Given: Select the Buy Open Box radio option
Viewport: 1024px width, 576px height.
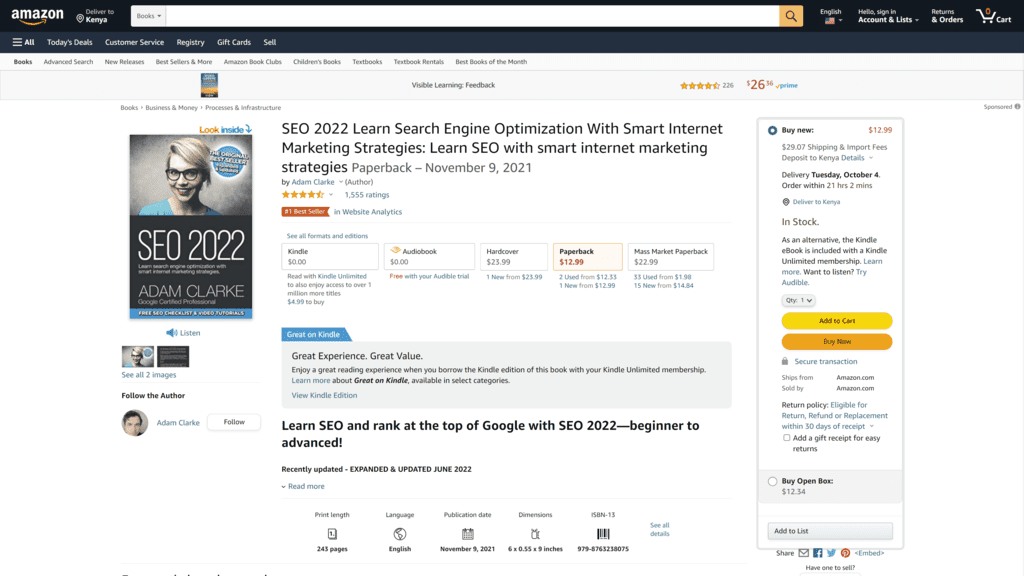Looking at the screenshot, I should coord(773,481).
